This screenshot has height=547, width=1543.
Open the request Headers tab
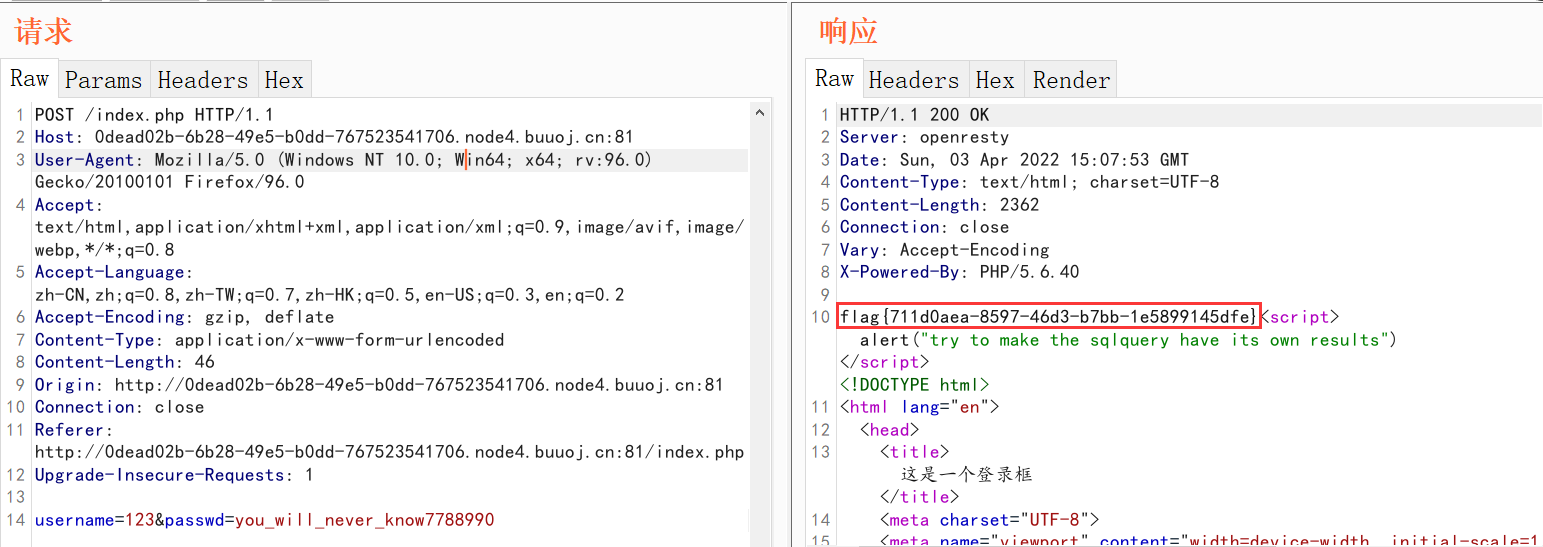(x=203, y=80)
